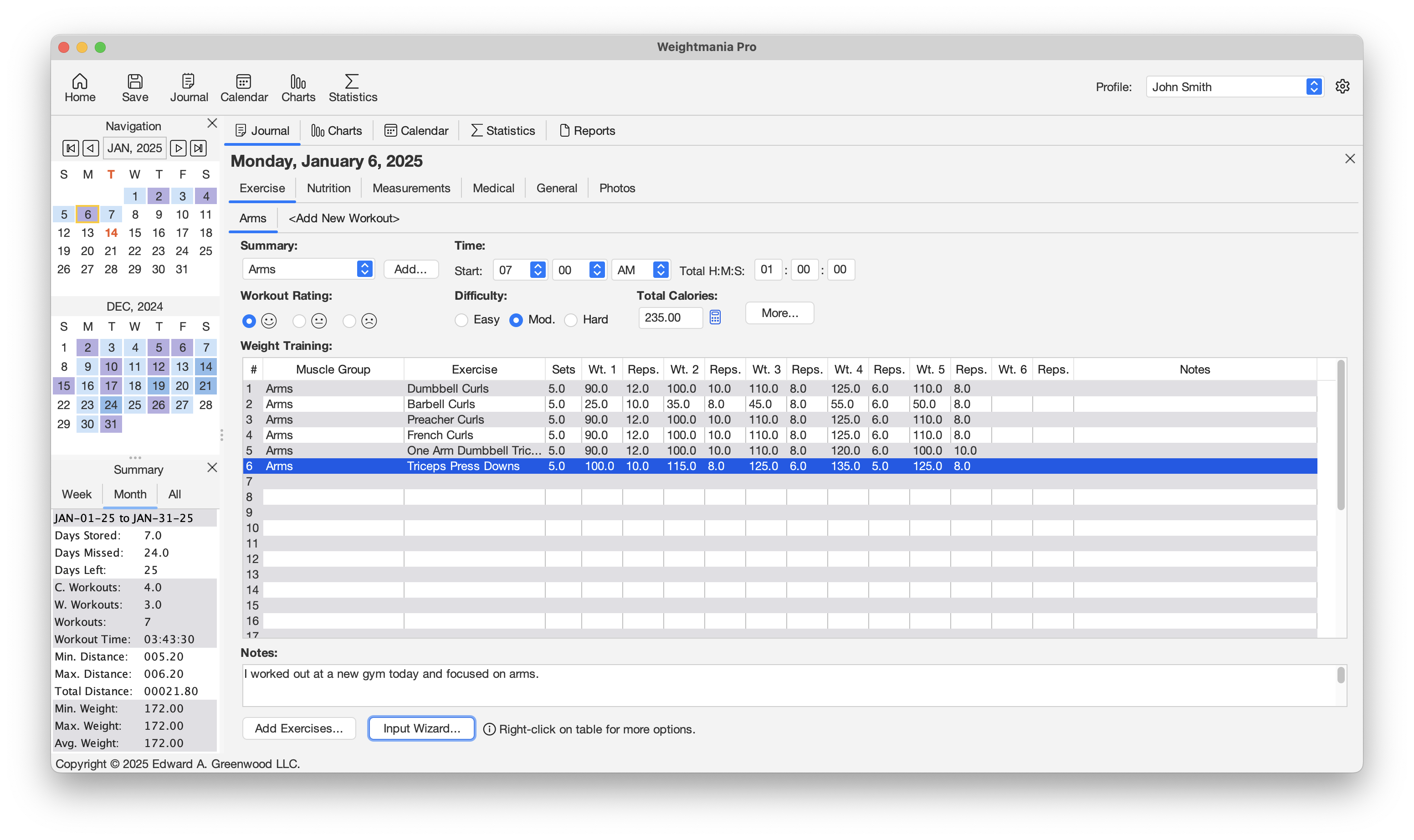Set difficulty to Mod.

click(x=516, y=320)
